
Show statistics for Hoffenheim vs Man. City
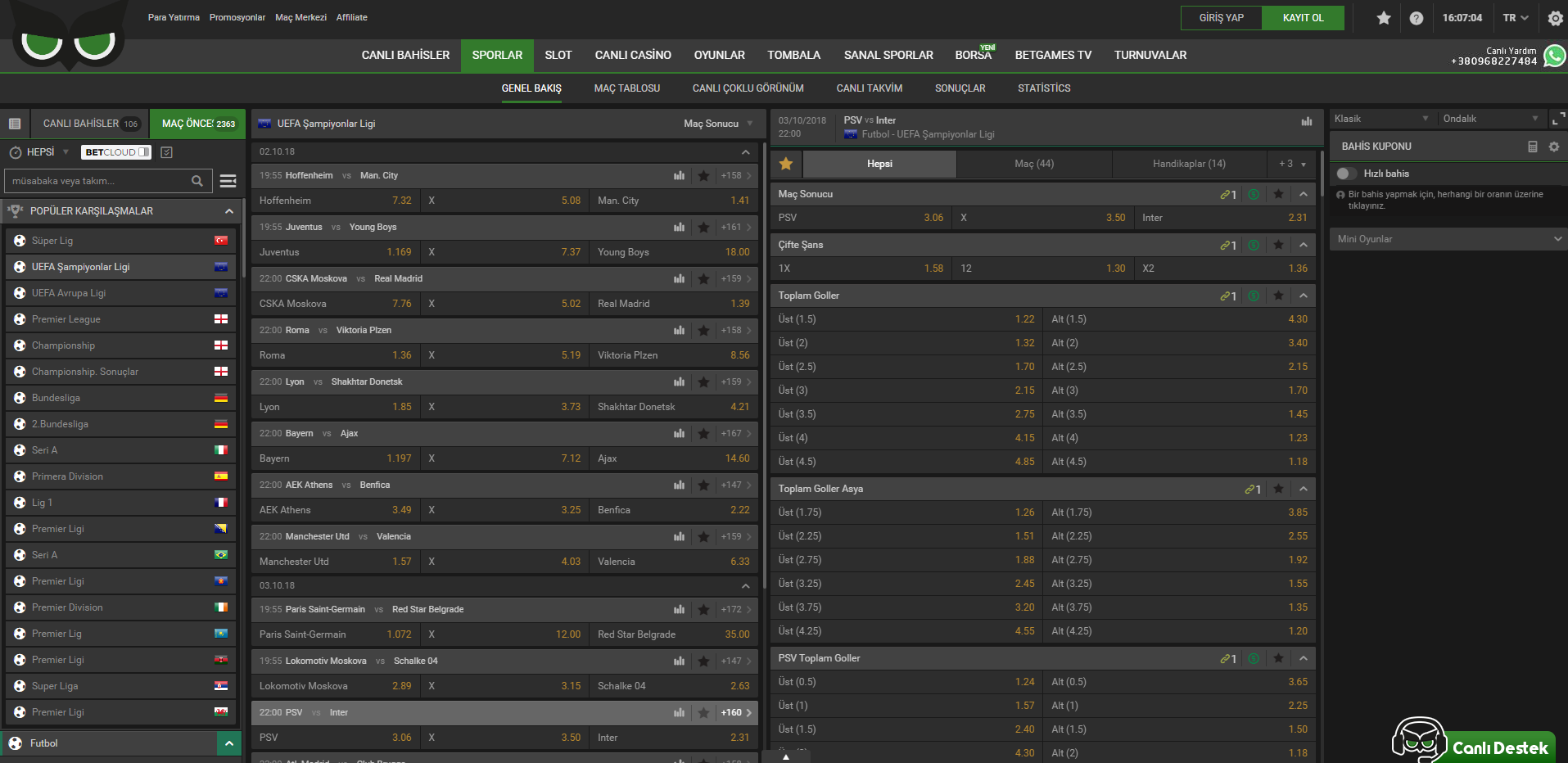pyautogui.click(x=679, y=175)
